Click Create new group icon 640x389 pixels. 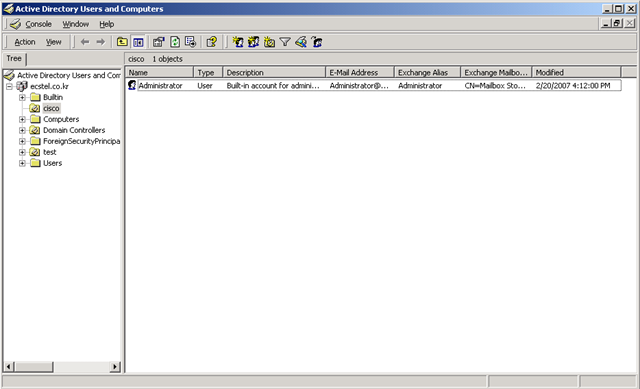point(253,42)
